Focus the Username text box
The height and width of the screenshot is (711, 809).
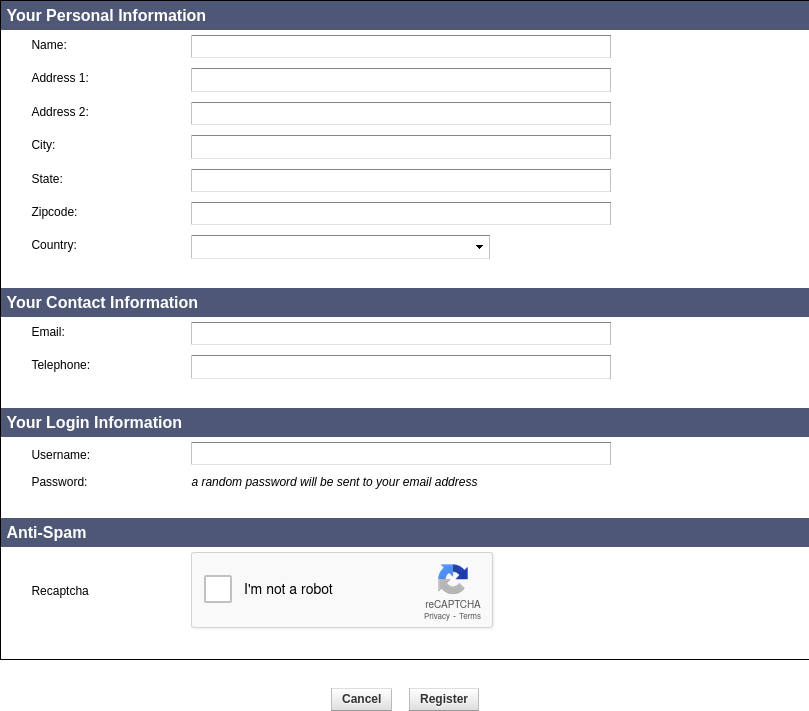pos(400,454)
